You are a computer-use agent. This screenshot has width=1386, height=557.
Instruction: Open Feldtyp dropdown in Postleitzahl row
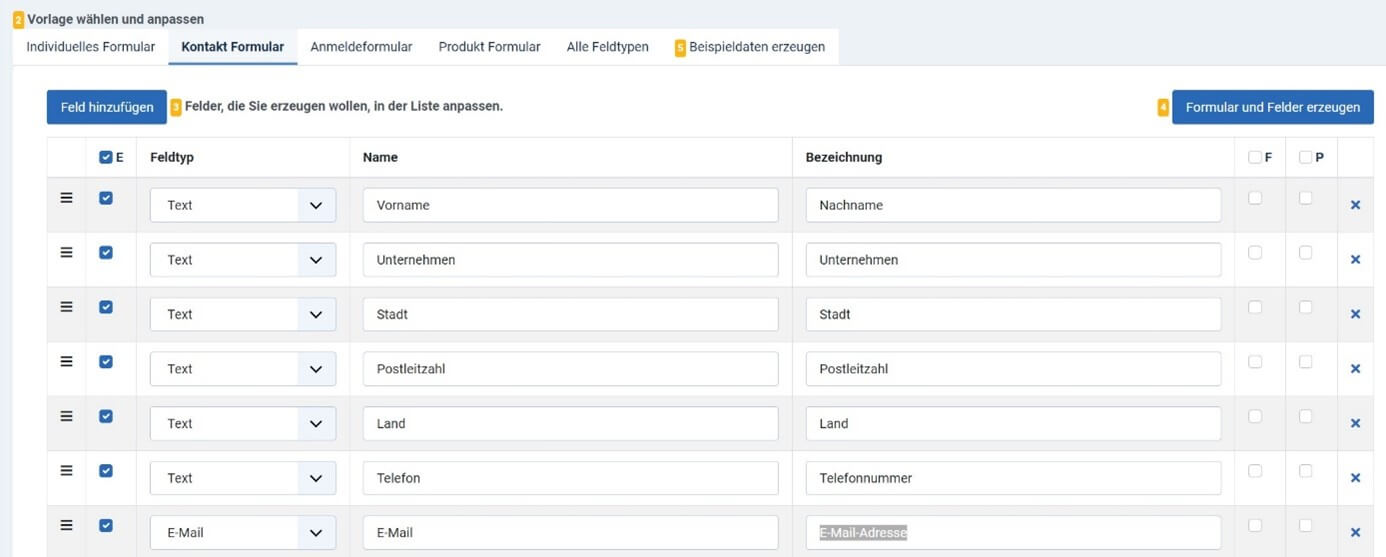coord(243,369)
